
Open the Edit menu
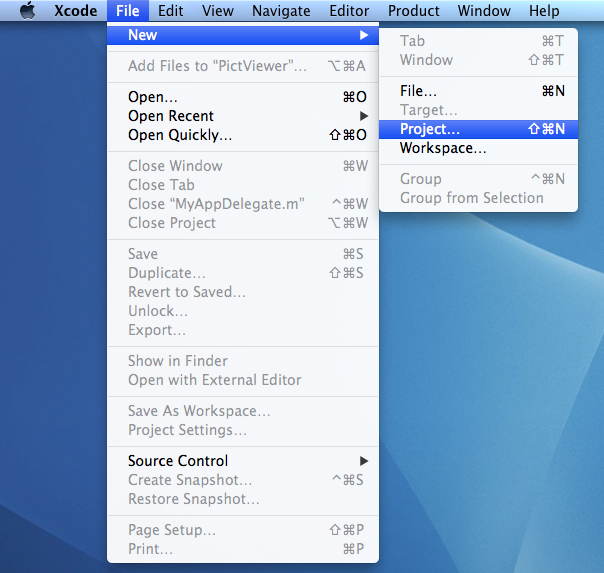pyautogui.click(x=171, y=11)
